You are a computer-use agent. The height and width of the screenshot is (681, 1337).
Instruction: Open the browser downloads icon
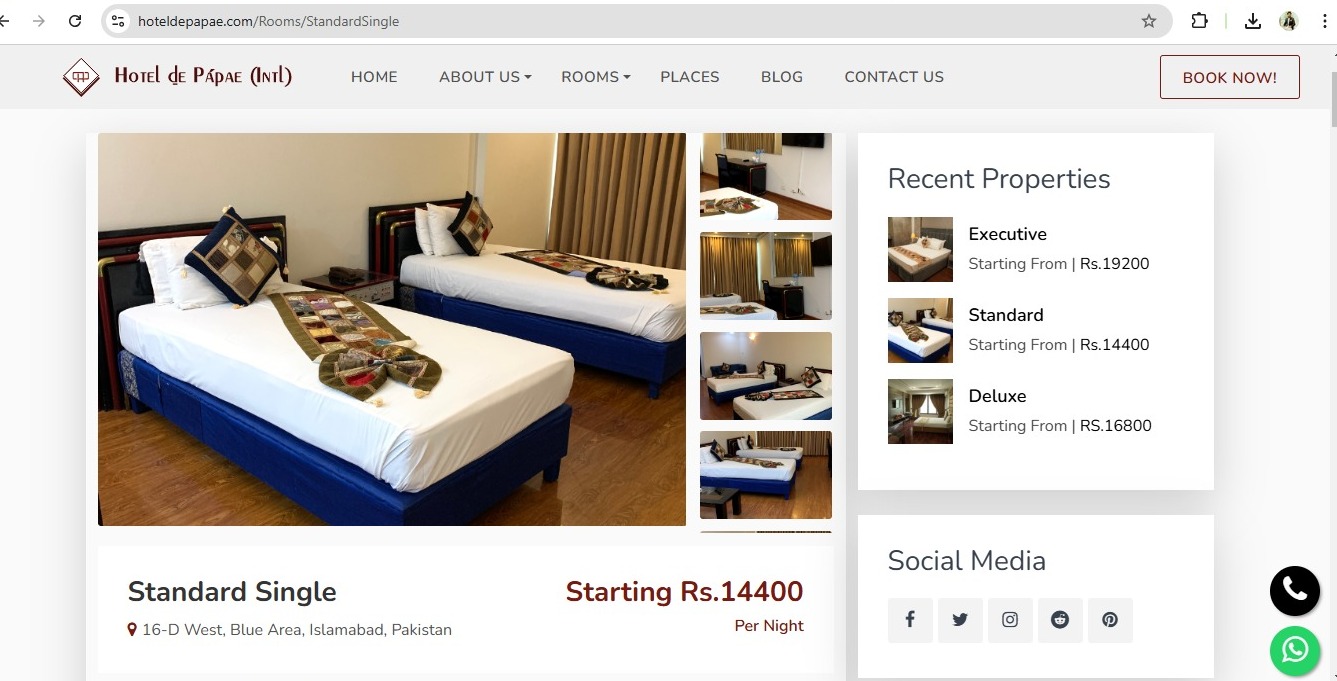pyautogui.click(x=1252, y=21)
